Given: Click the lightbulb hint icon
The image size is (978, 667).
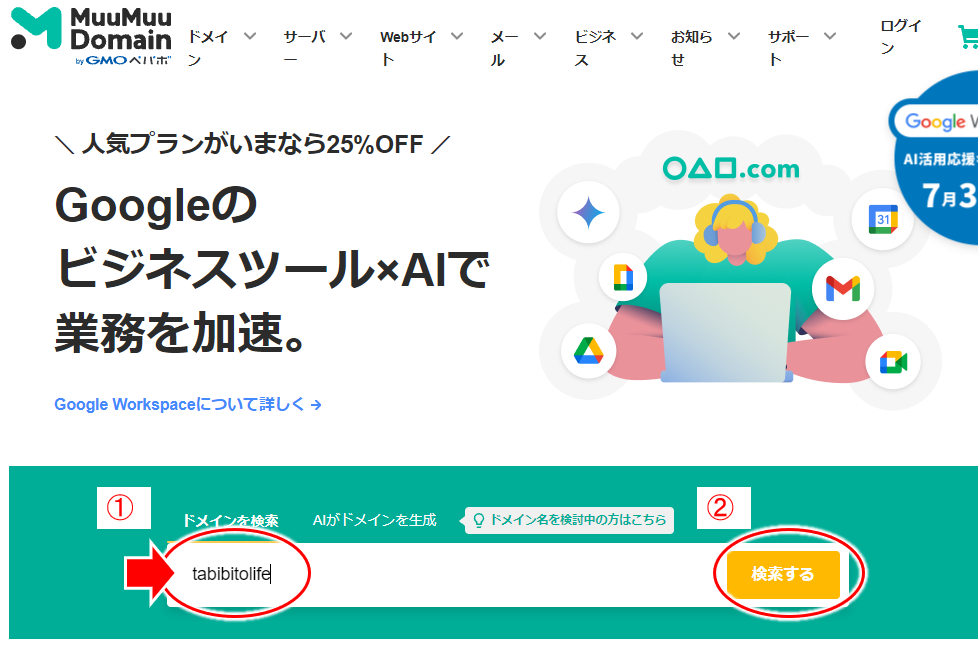Looking at the screenshot, I should click(x=479, y=520).
